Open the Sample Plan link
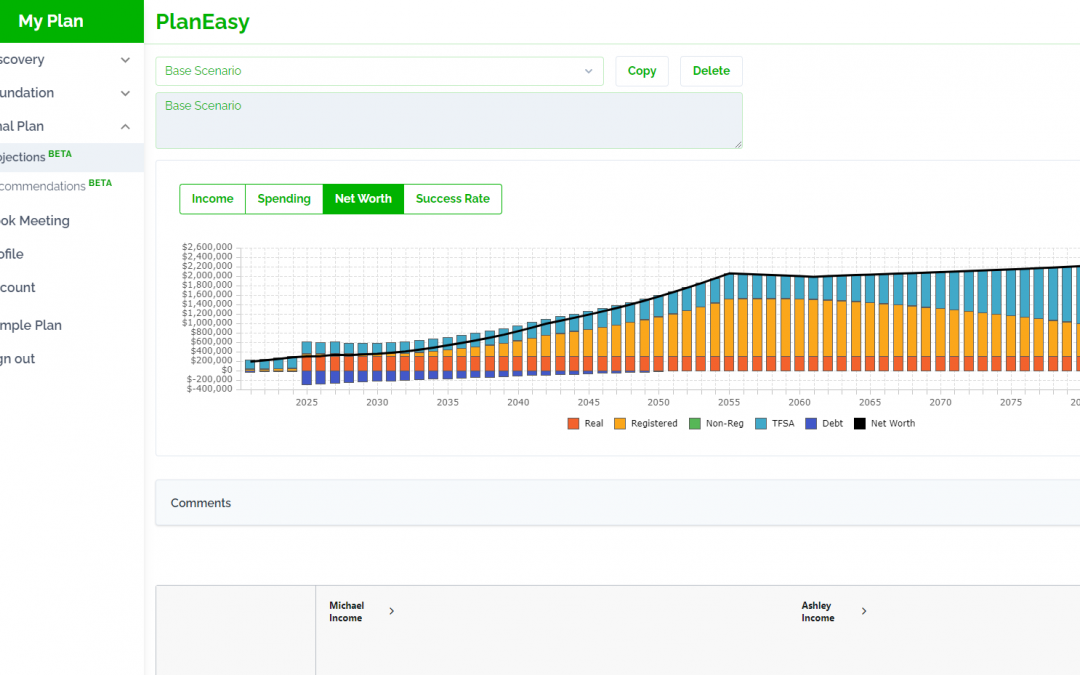This screenshot has height=675, width=1080. [30, 325]
